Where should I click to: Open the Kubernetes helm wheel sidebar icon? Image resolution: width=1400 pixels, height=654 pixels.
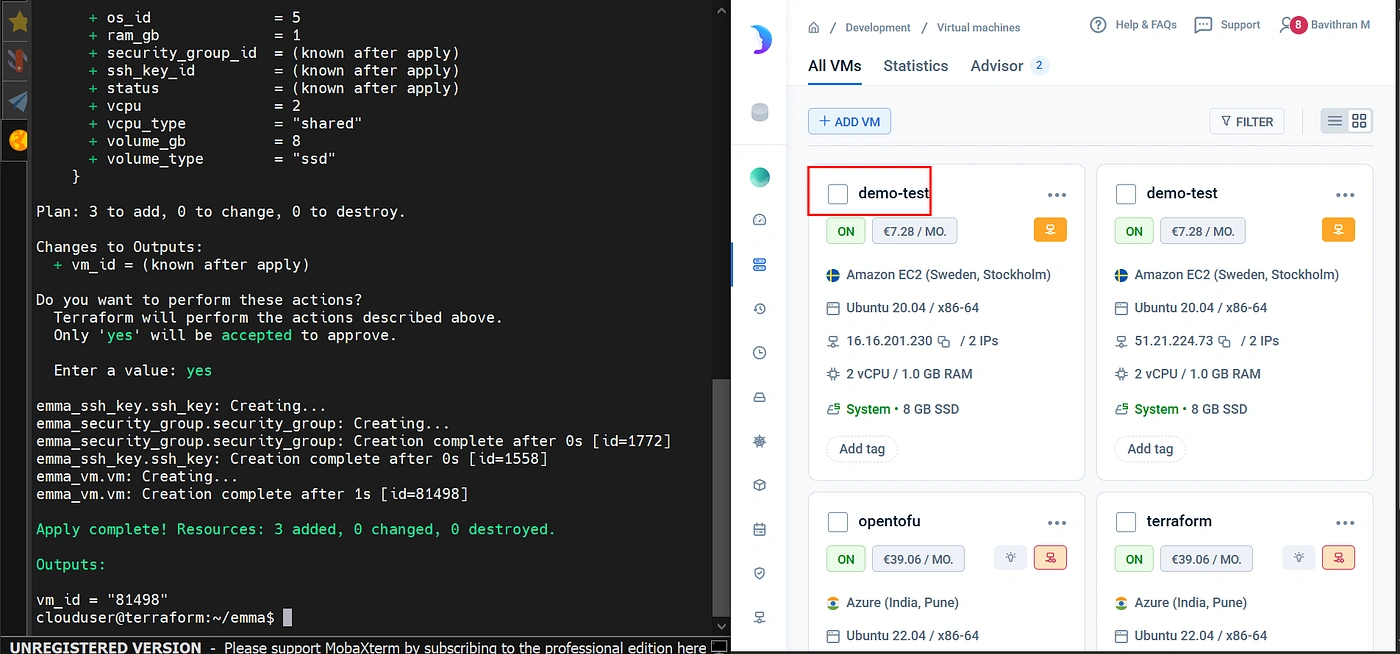pos(759,441)
